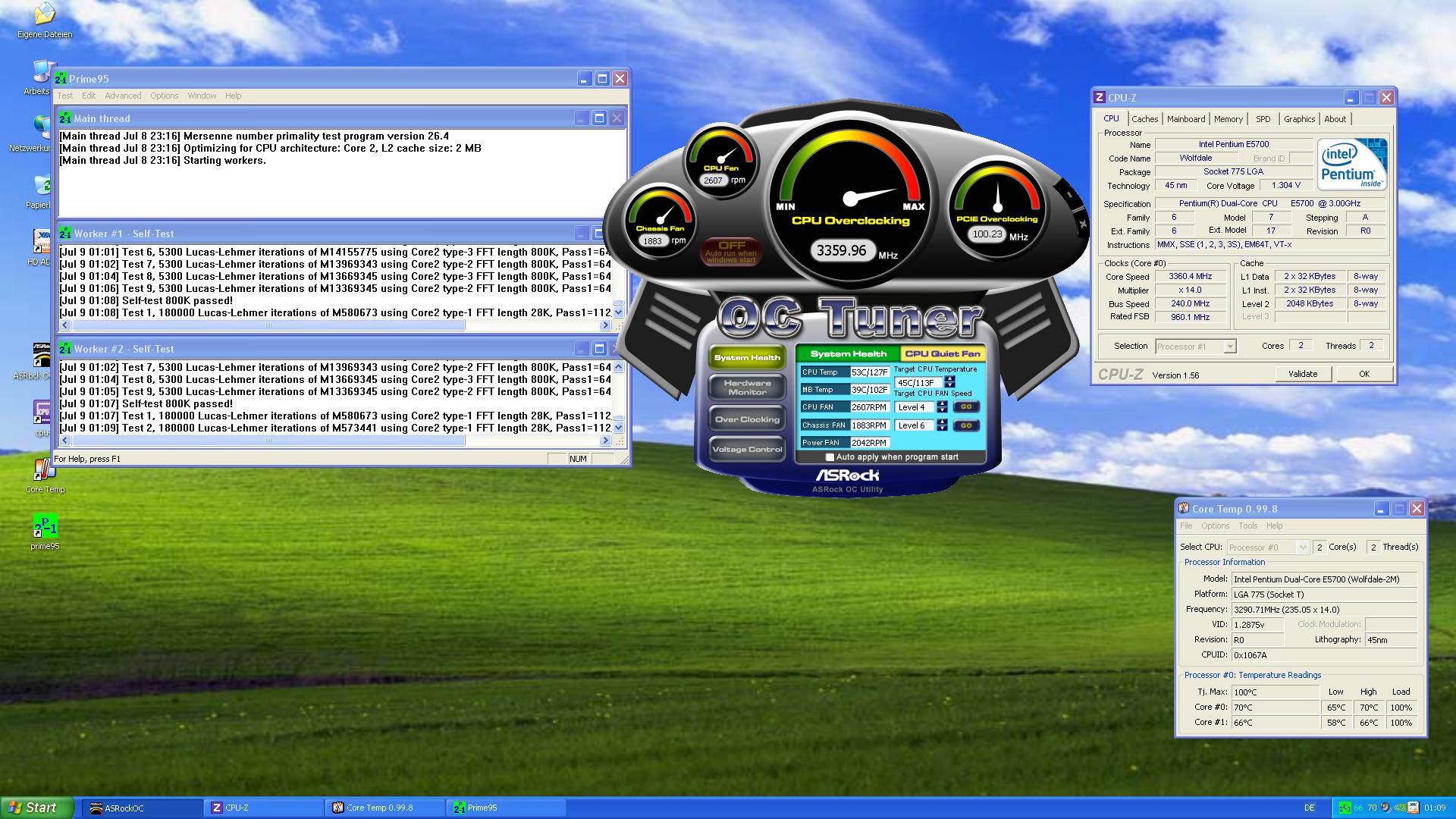1456x819 pixels.
Task: Open the Advanced menu in Prime95
Action: click(x=123, y=96)
